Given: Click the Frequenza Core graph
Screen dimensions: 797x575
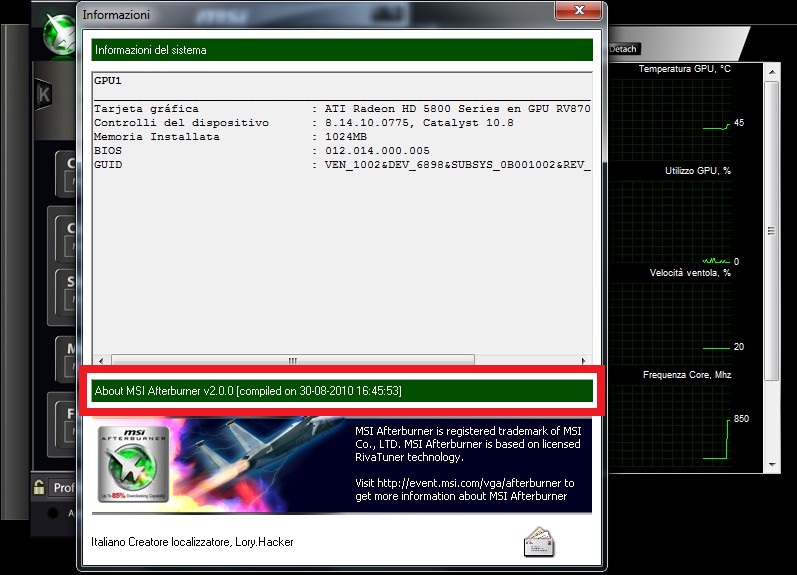Looking at the screenshot, I should click(x=670, y=425).
